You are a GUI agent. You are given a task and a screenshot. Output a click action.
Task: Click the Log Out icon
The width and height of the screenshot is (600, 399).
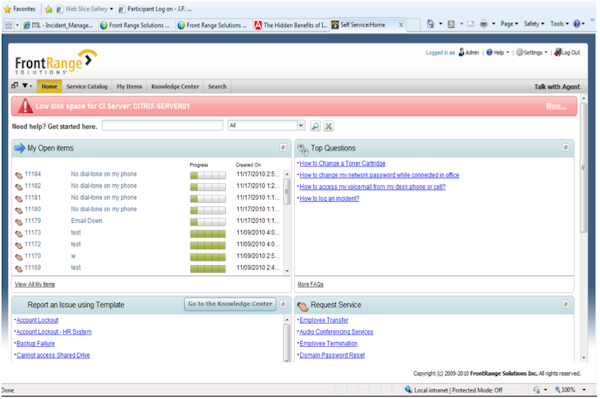[x=558, y=52]
